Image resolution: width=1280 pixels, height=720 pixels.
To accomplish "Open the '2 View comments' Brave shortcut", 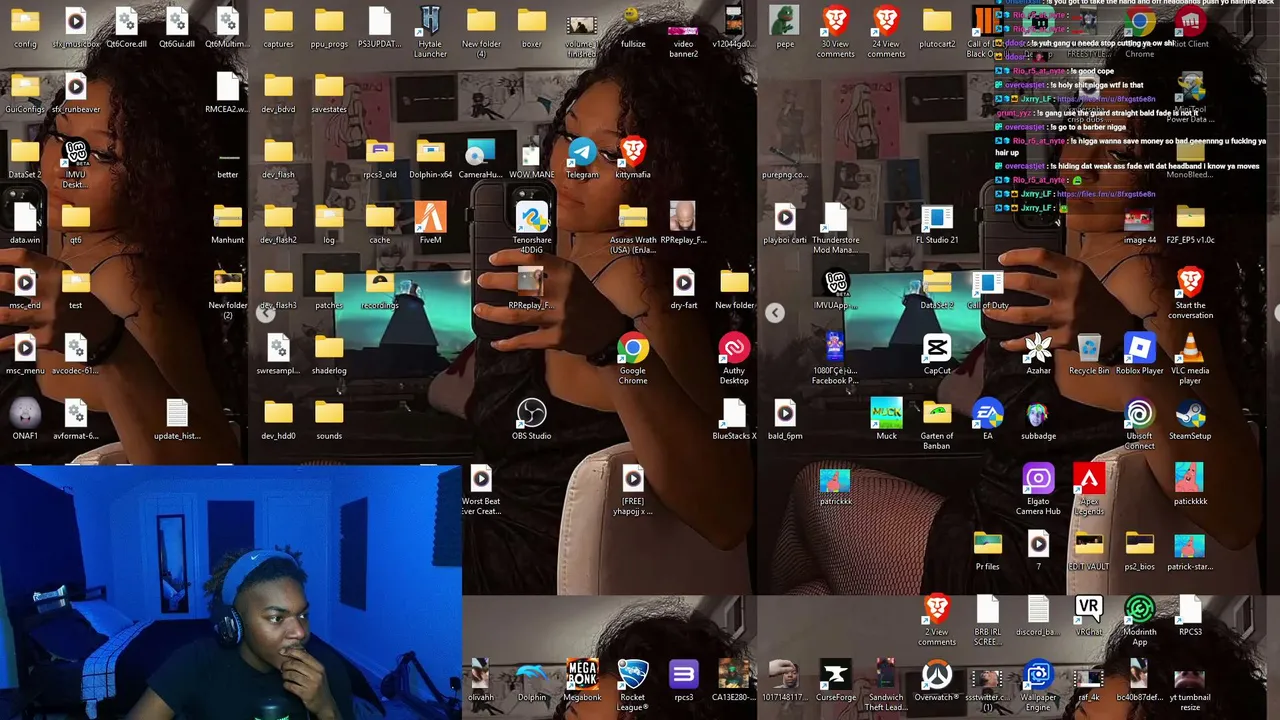I will pos(937,609).
